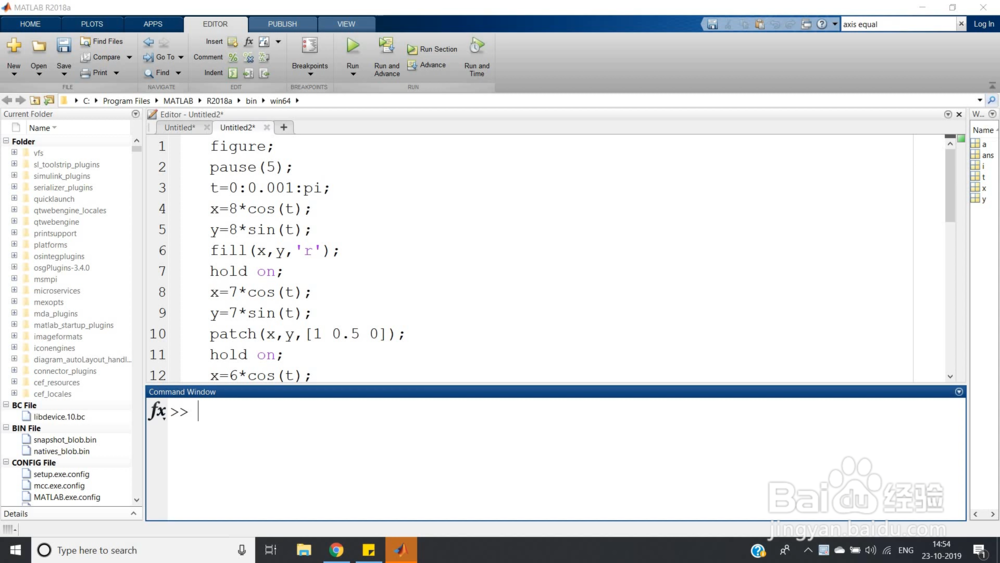The image size is (1000, 563).
Task: Click the axis equal search field
Action: [897, 24]
